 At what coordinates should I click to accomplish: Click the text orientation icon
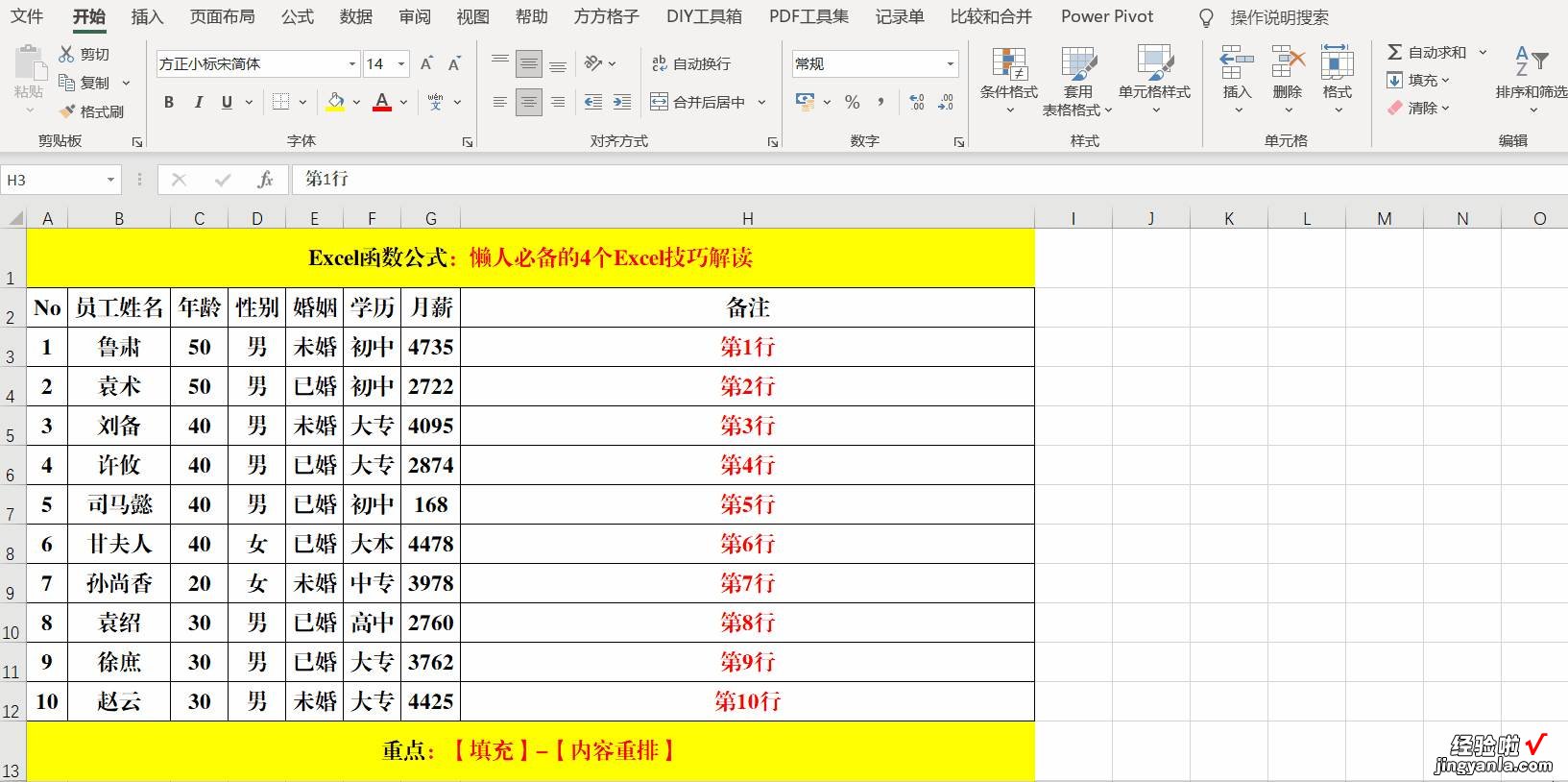tap(594, 63)
